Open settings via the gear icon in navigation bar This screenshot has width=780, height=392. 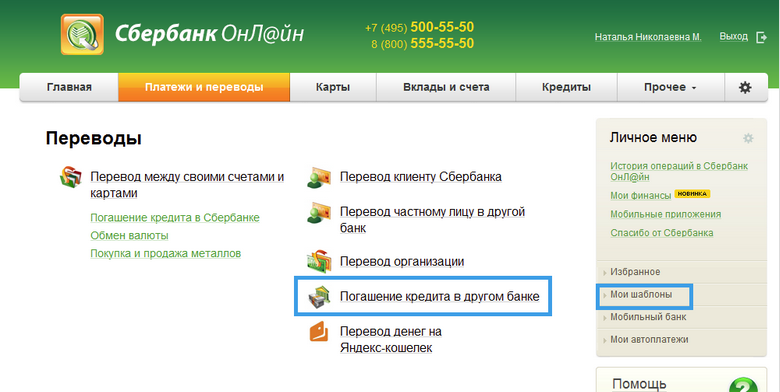745,88
